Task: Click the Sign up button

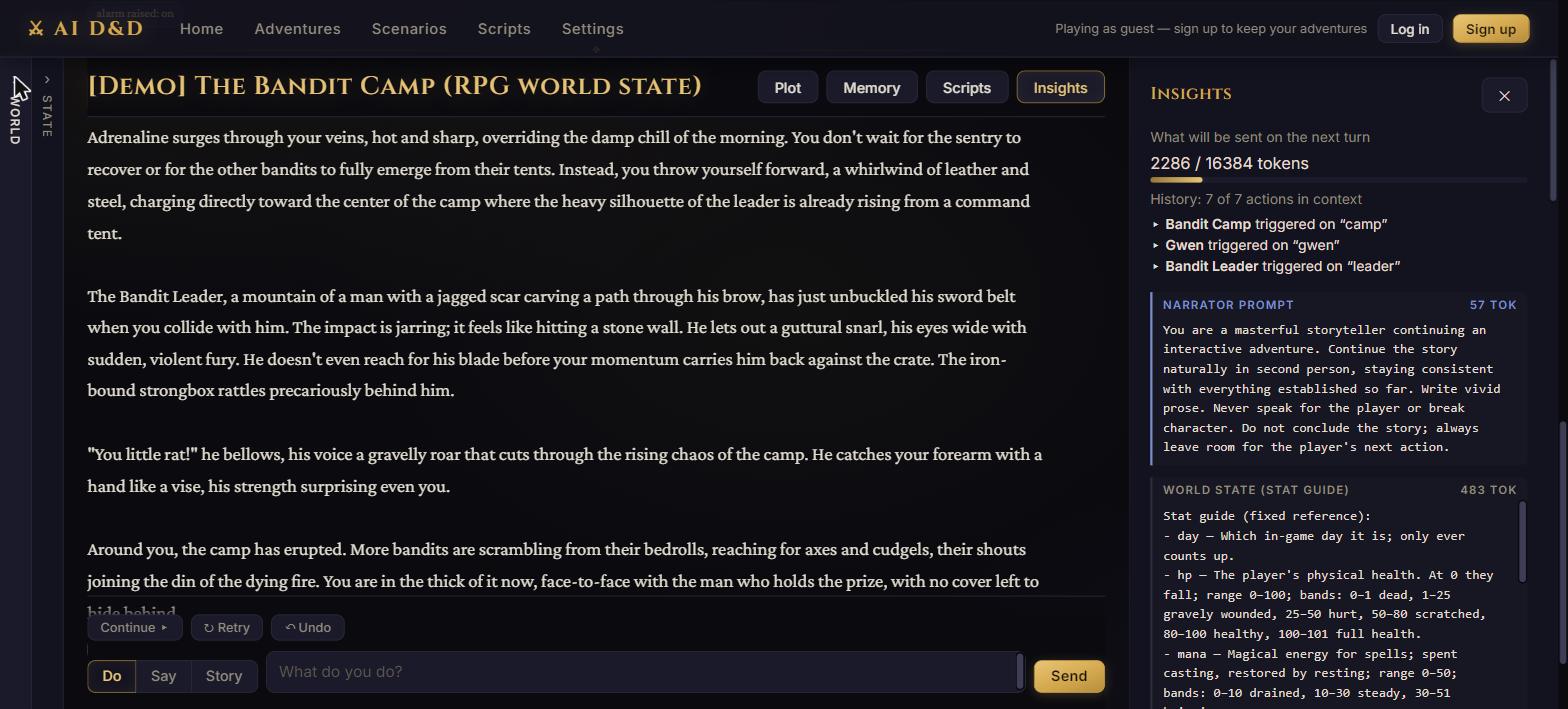Action: coord(1490,29)
